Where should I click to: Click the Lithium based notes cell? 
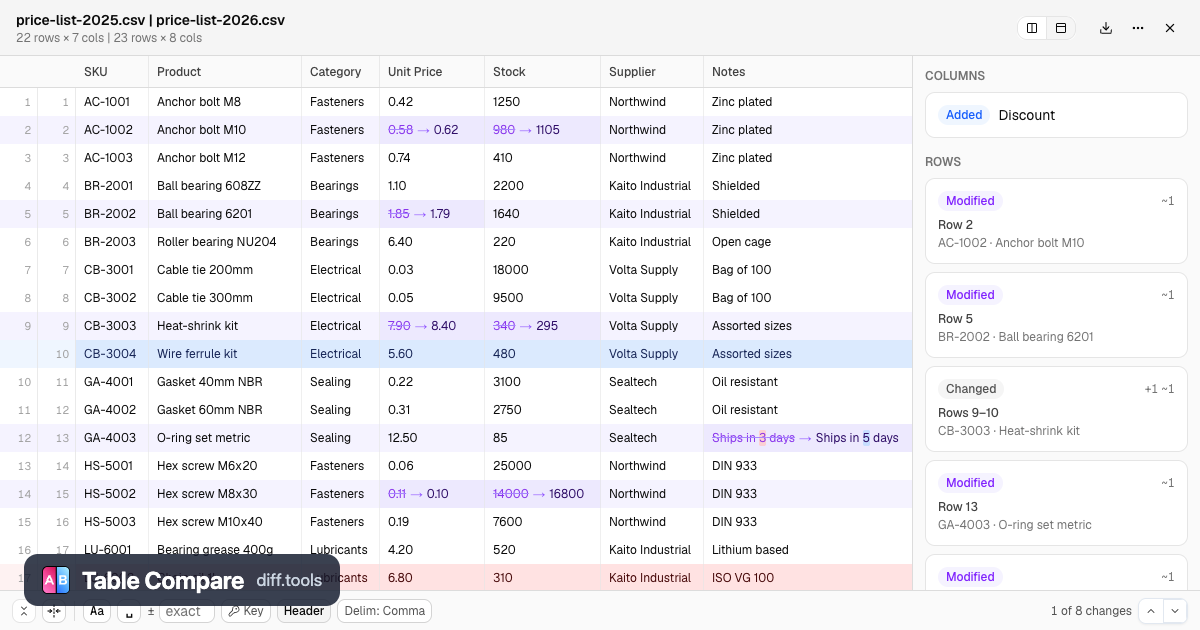click(x=808, y=550)
